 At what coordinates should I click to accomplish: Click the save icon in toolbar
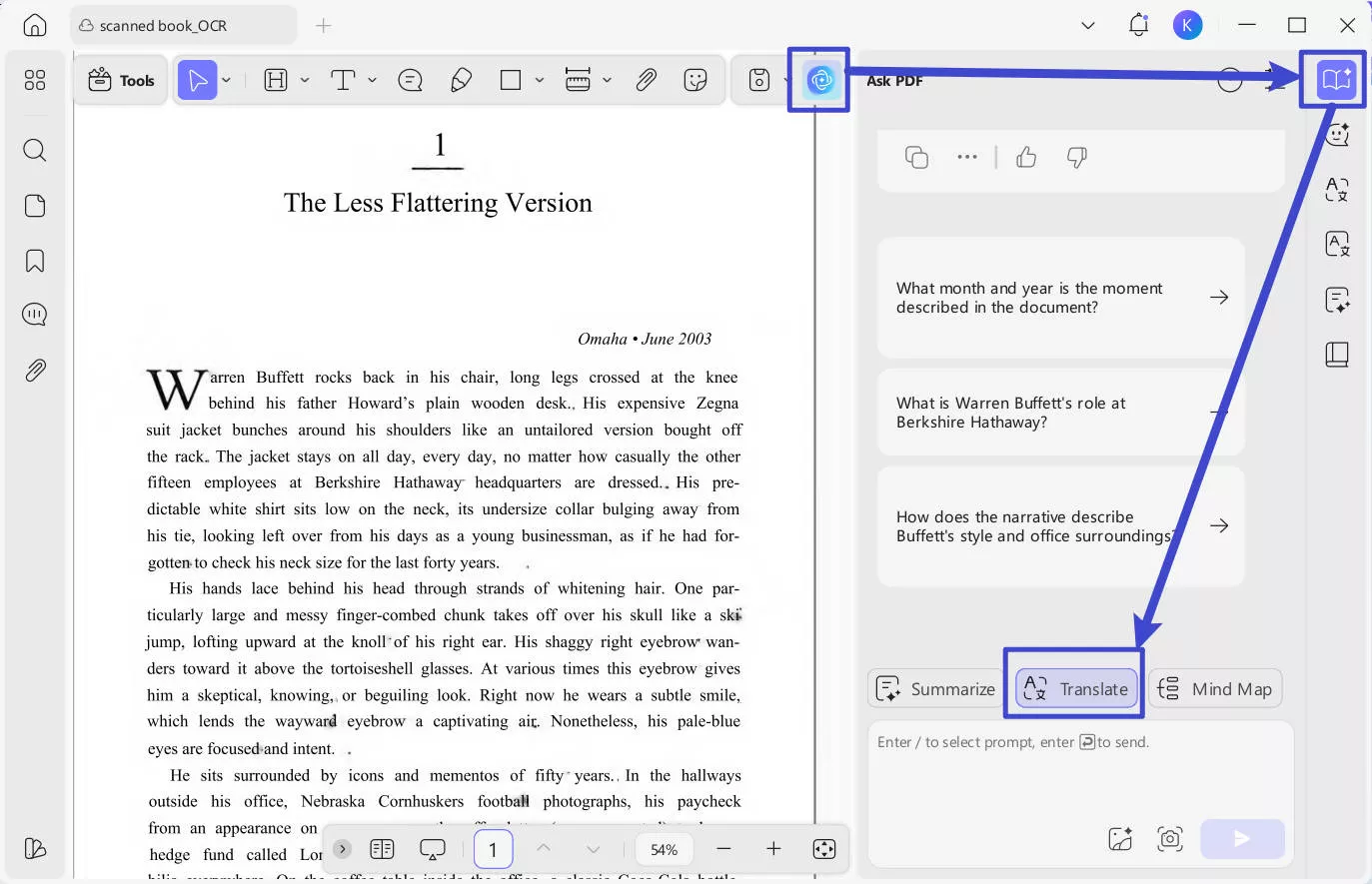tap(759, 80)
